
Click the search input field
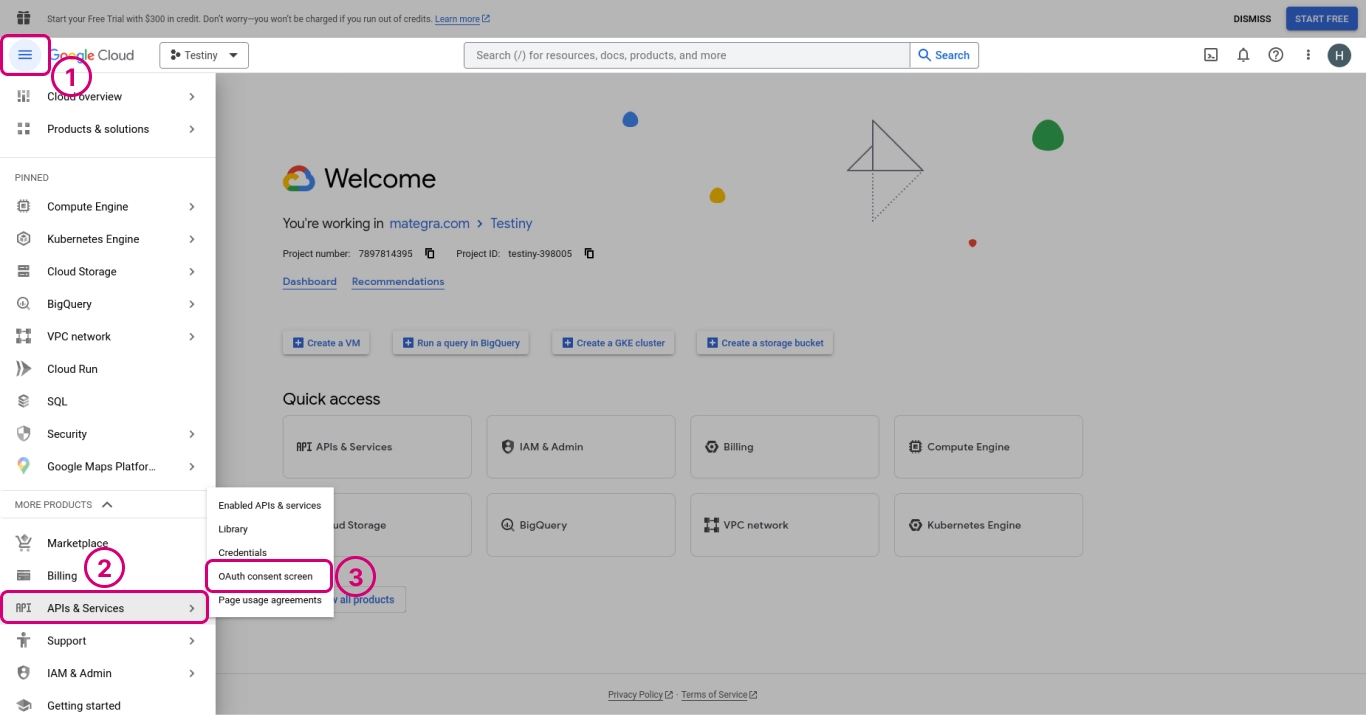click(x=686, y=55)
